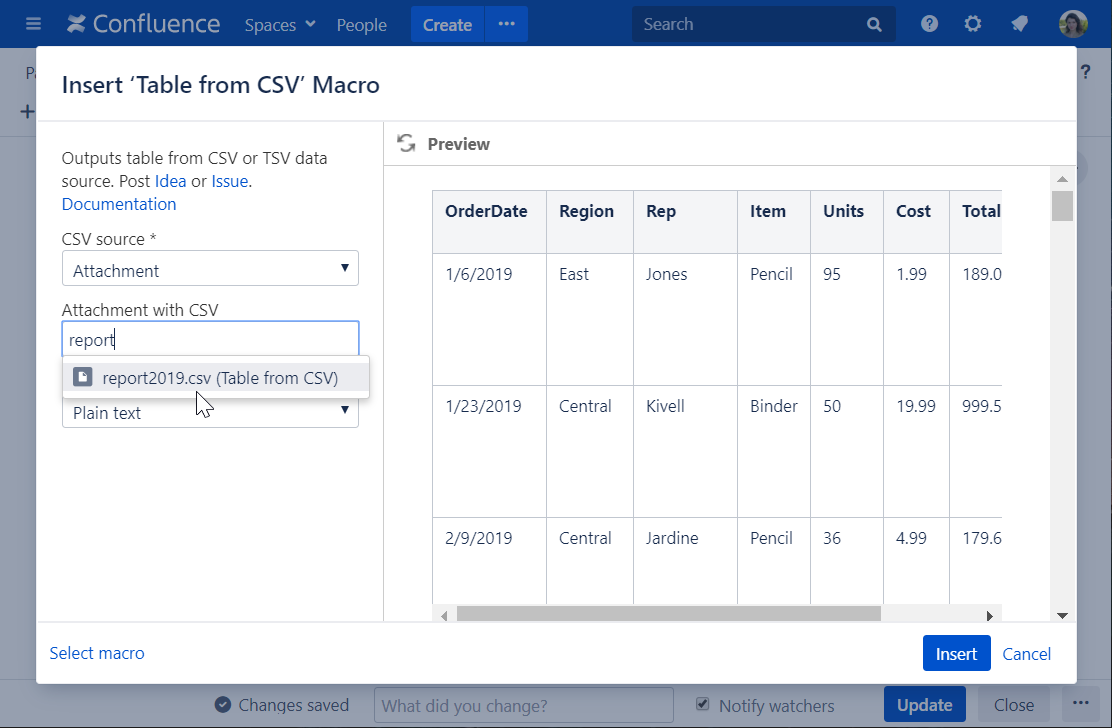Refresh the preview with the reload icon
The width and height of the screenshot is (1112, 728).
coord(406,144)
